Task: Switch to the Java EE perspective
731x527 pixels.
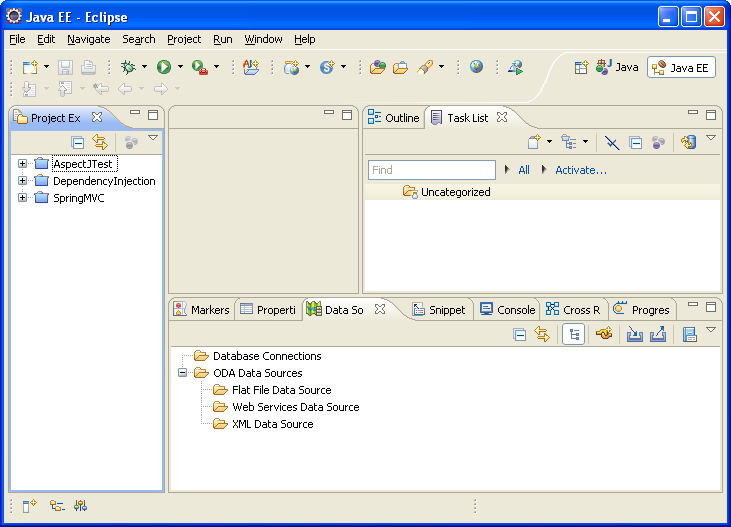Action: (681, 67)
